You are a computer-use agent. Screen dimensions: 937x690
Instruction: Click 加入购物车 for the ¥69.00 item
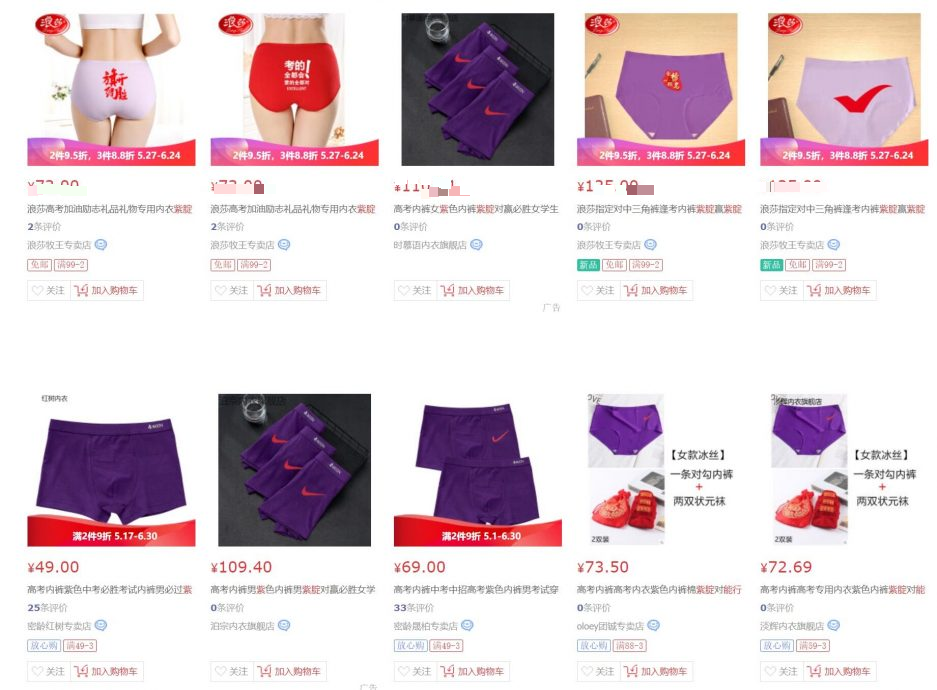tap(473, 671)
